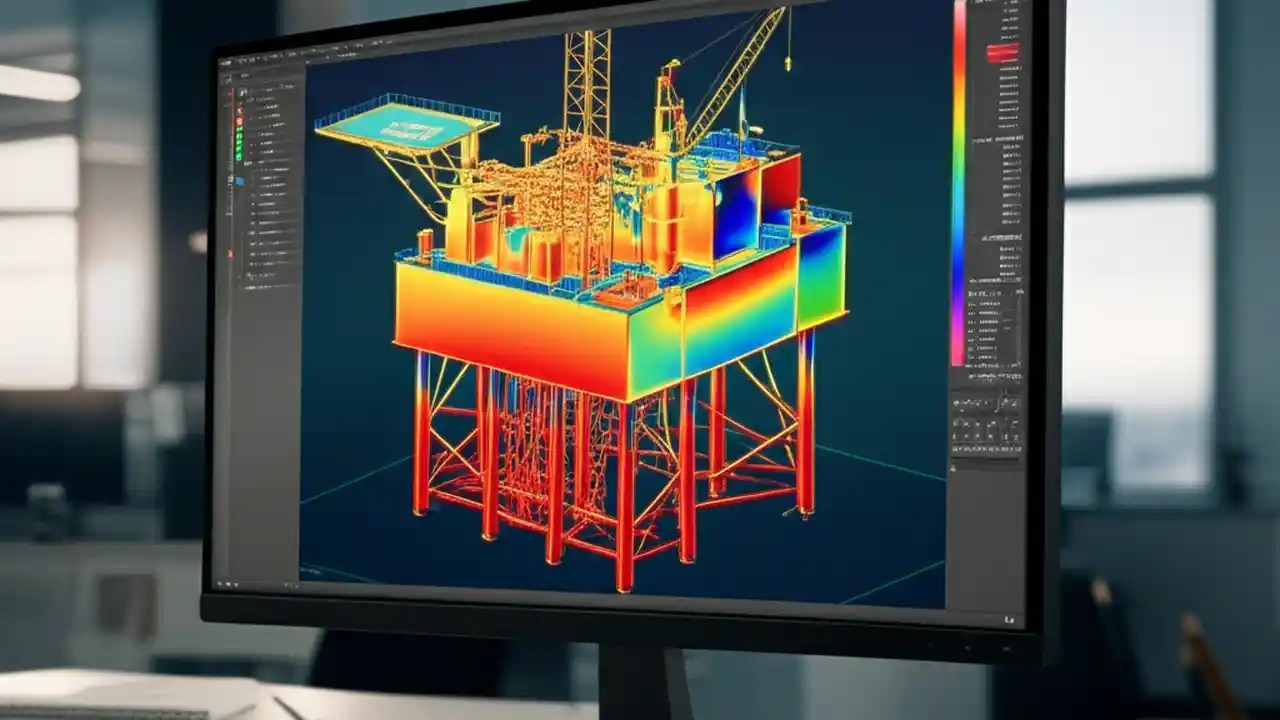Viewport: 1280px width, 720px height.
Task: Open the results type dropdown in the right panel
Action: click(x=1000, y=375)
